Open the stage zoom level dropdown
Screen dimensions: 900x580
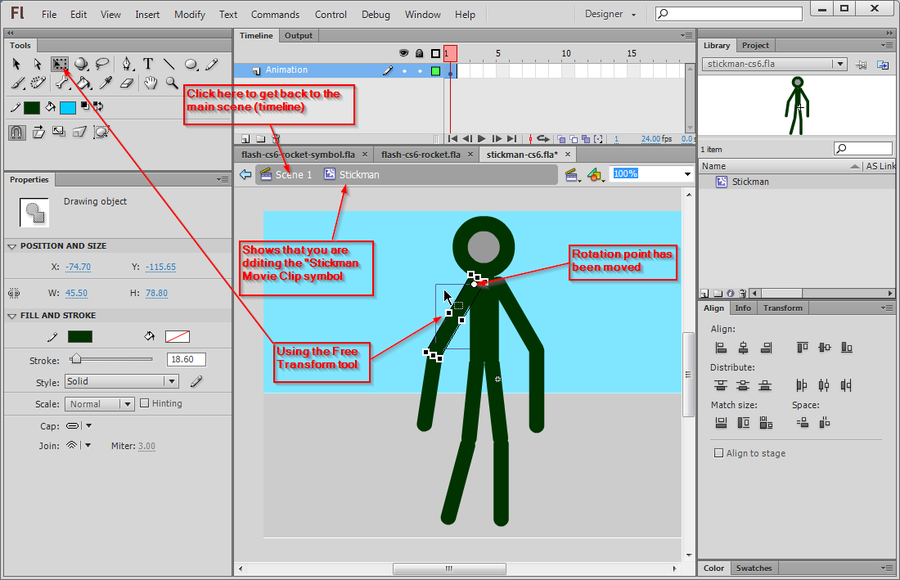pyautogui.click(x=685, y=174)
